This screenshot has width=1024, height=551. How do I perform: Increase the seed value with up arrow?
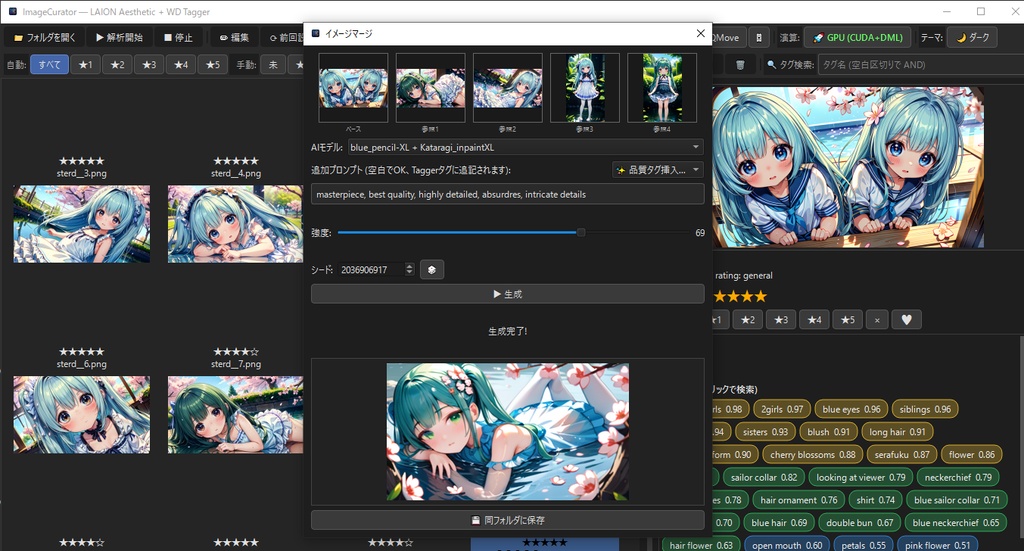tap(409, 266)
